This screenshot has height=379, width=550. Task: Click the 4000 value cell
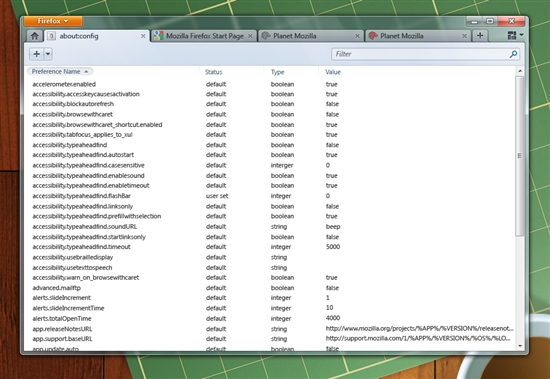click(x=333, y=318)
